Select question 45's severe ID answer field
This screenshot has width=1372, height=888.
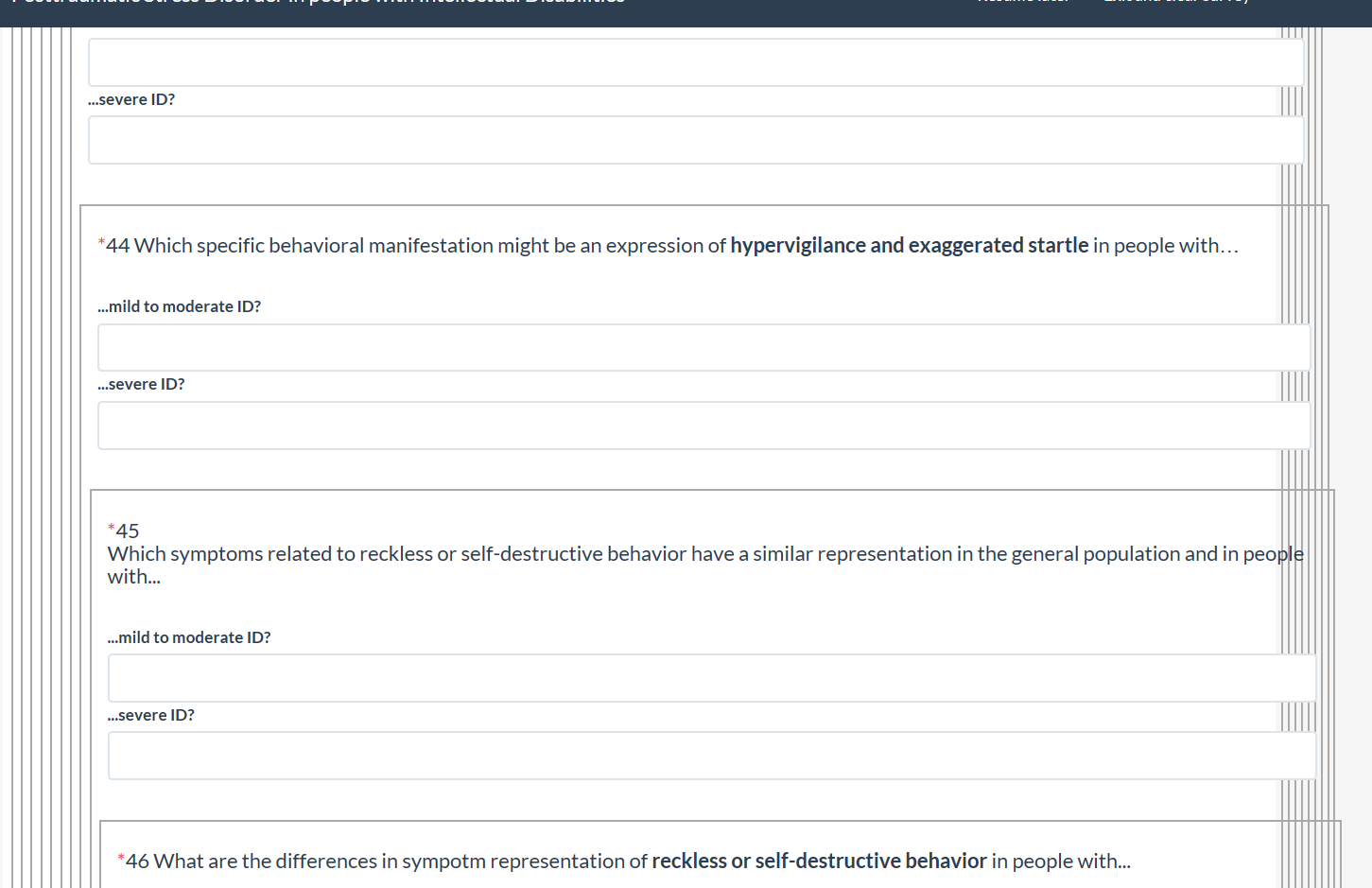[711, 756]
